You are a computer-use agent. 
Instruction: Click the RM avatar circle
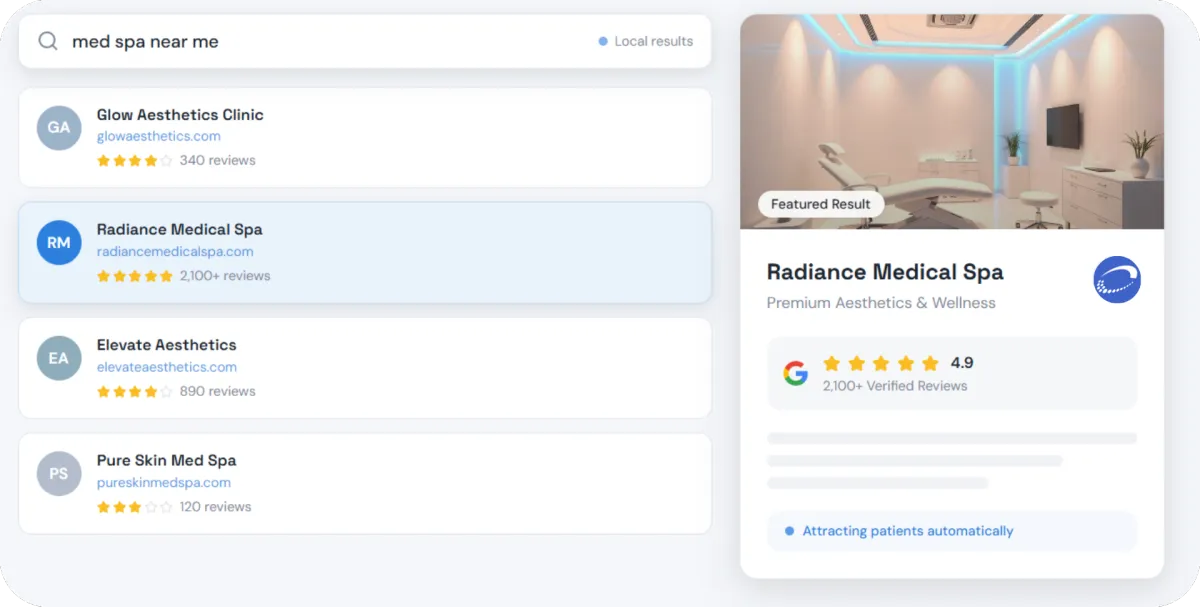59,242
